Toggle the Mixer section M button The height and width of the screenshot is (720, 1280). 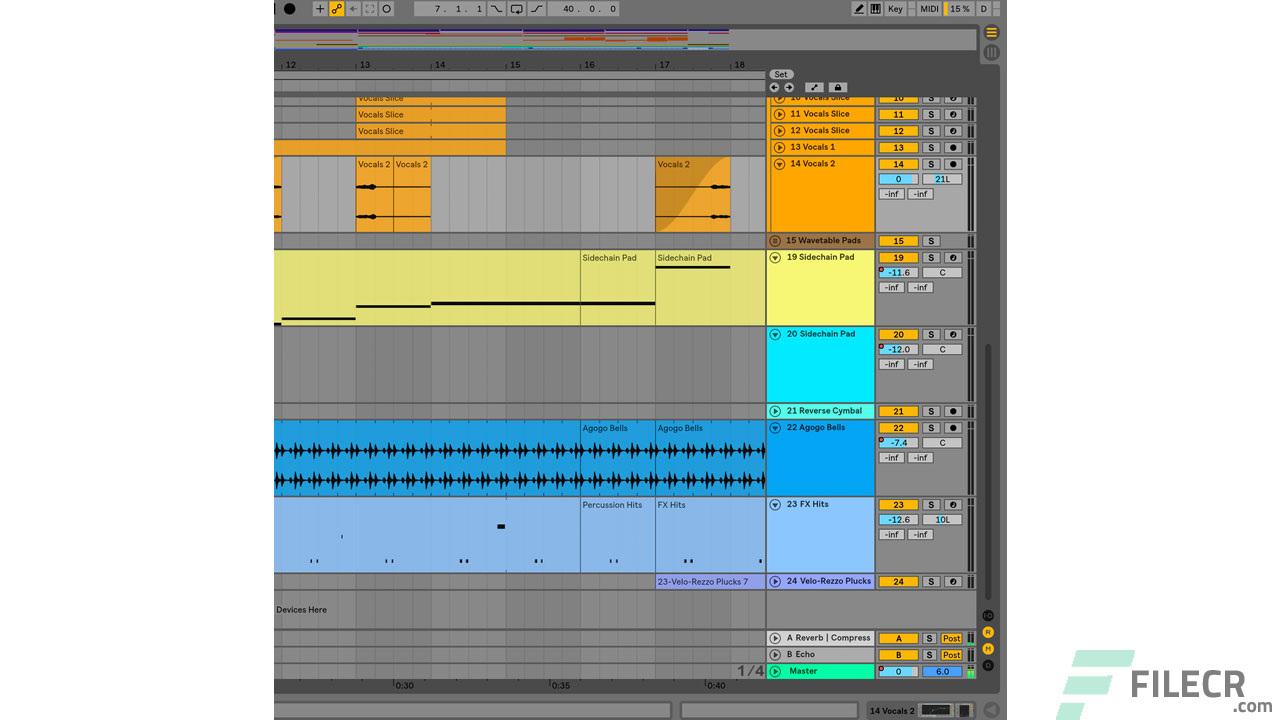pyautogui.click(x=988, y=649)
